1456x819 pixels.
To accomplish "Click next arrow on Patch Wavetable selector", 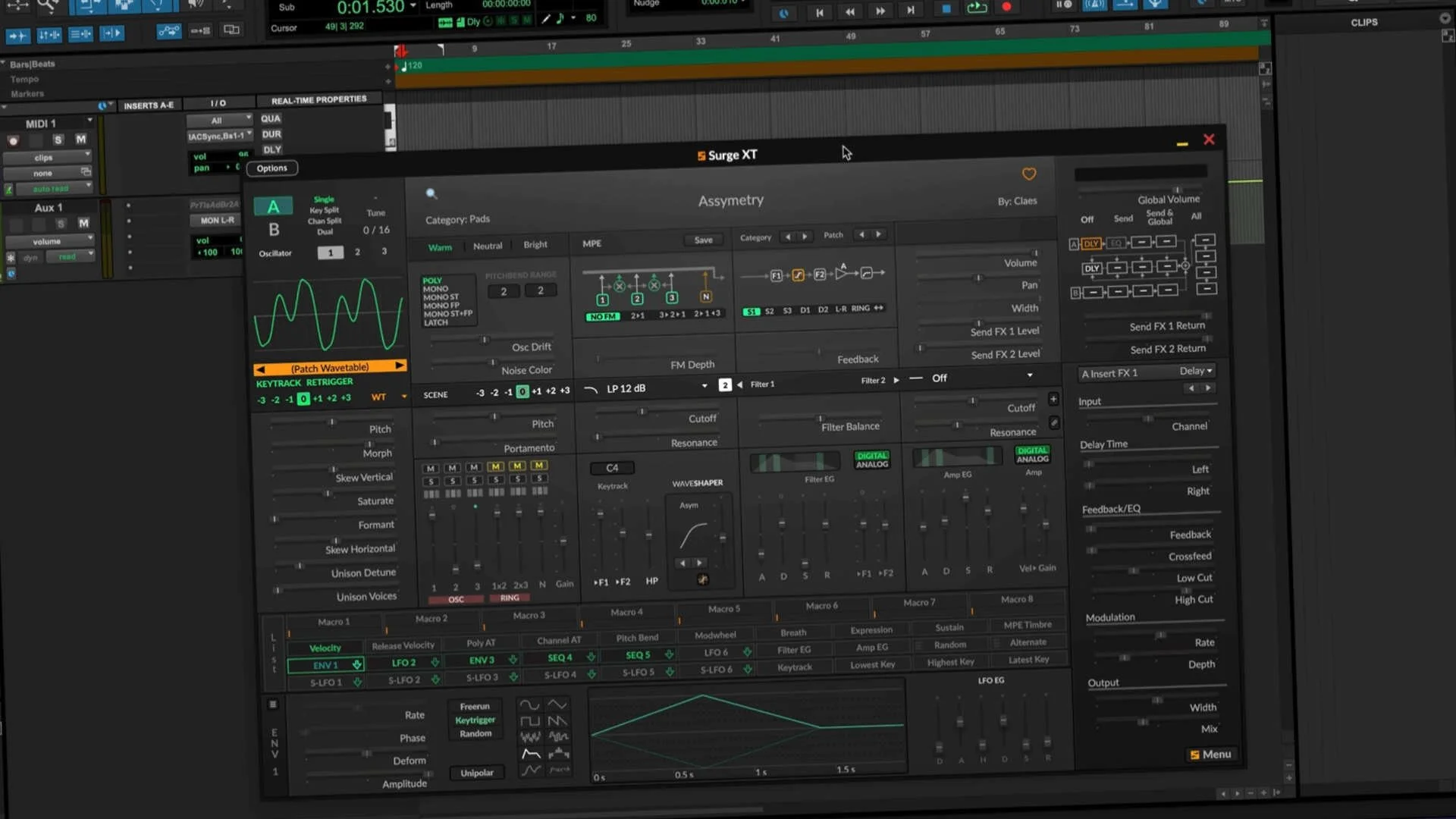I will point(399,366).
